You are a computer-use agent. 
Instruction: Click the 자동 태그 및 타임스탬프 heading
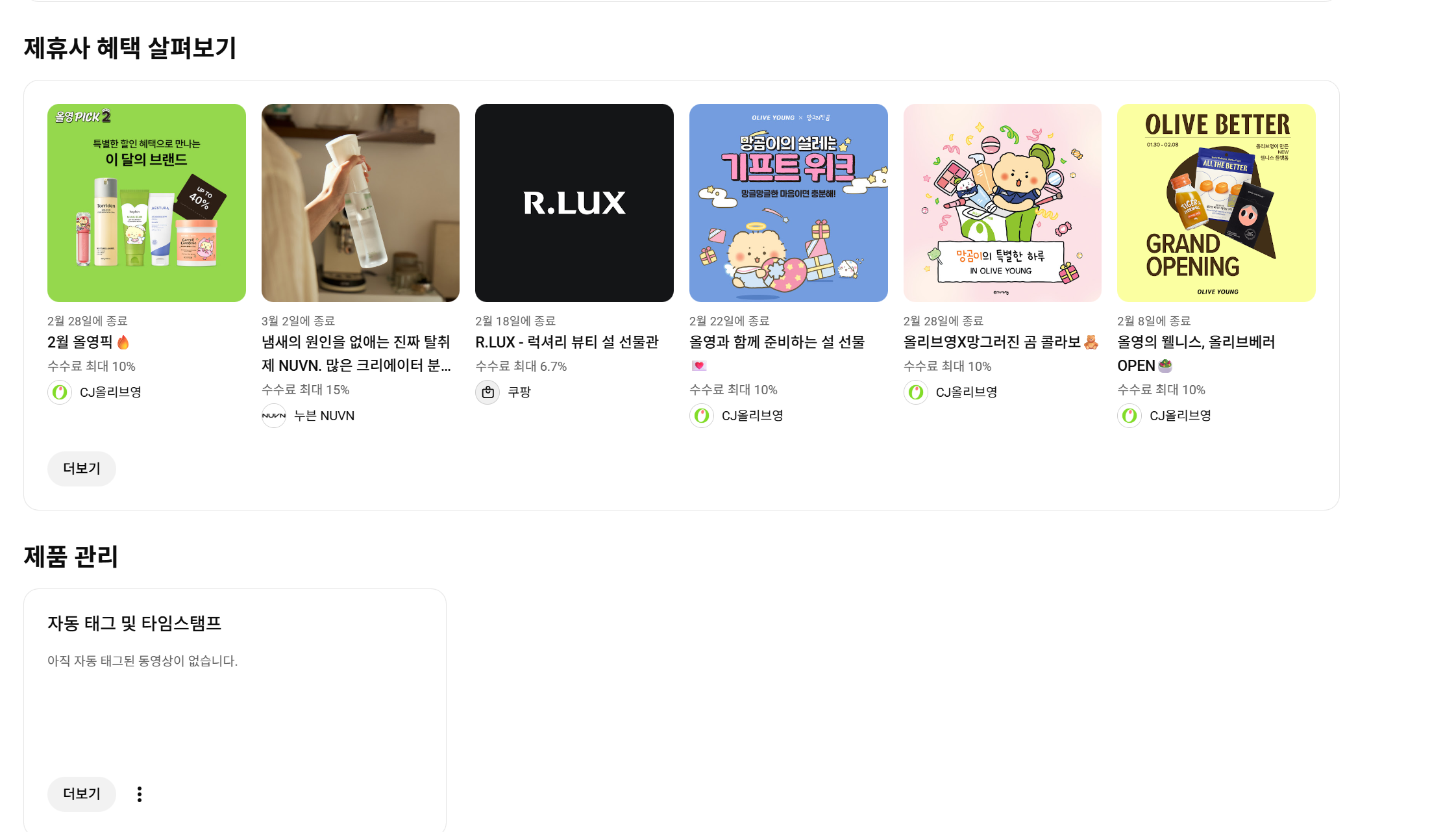coord(134,624)
